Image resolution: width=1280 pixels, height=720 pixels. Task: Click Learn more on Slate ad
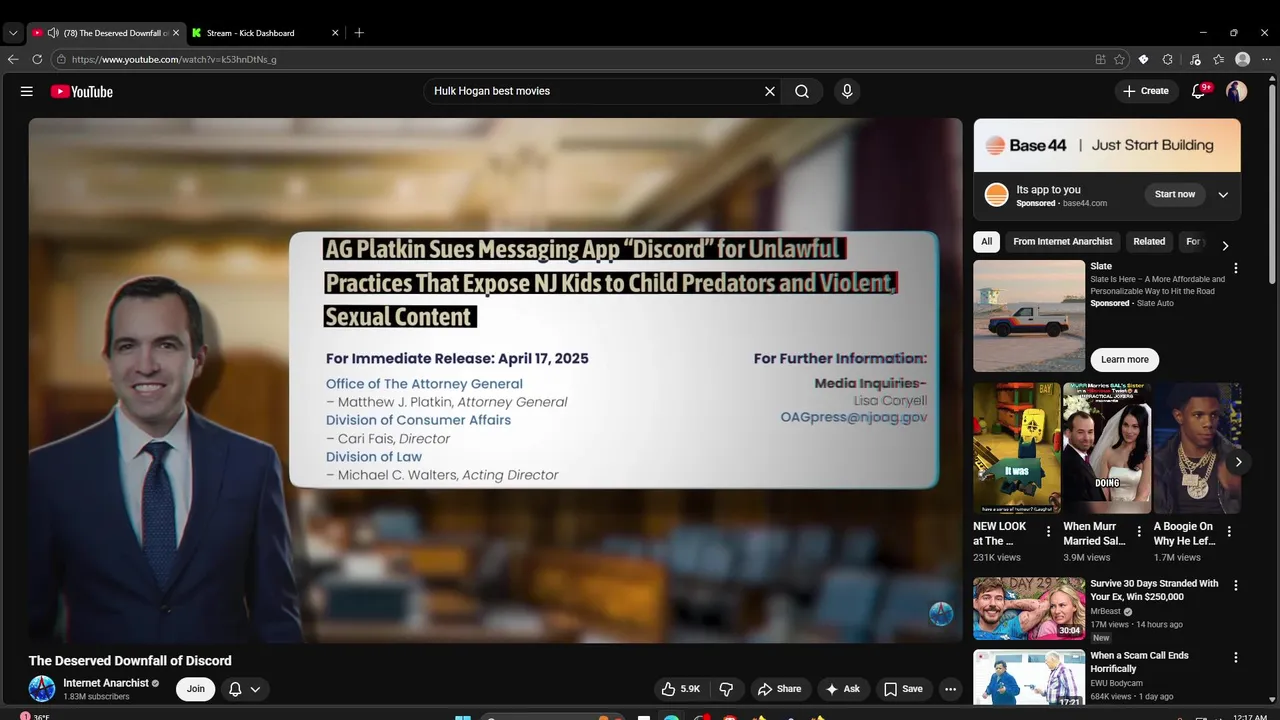[1125, 360]
